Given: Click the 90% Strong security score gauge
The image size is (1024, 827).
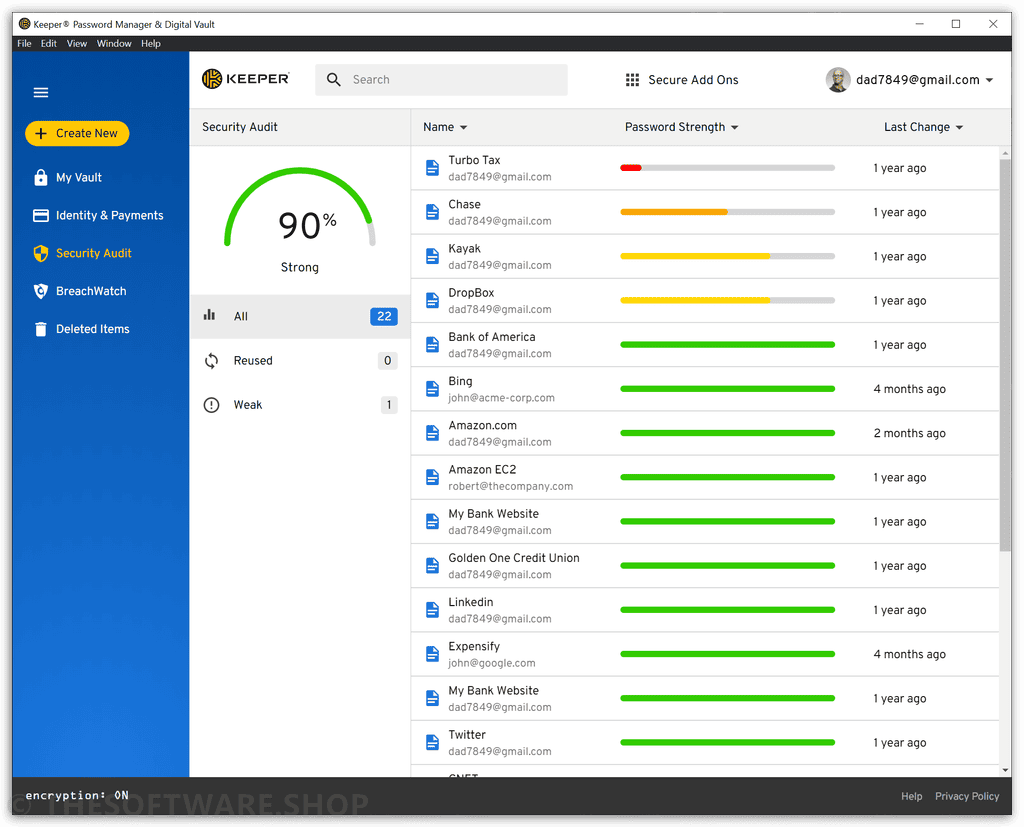Looking at the screenshot, I should click(x=300, y=219).
